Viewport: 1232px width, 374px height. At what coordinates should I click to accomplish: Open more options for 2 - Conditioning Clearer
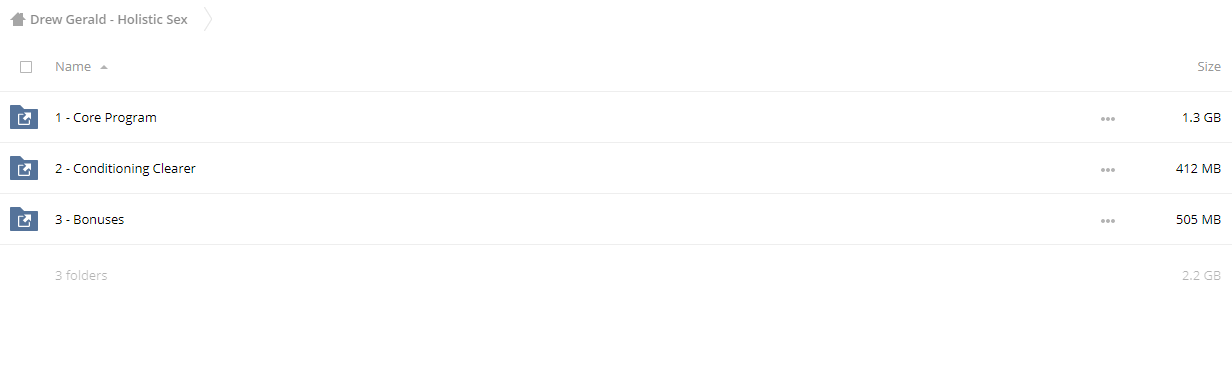(x=1107, y=170)
